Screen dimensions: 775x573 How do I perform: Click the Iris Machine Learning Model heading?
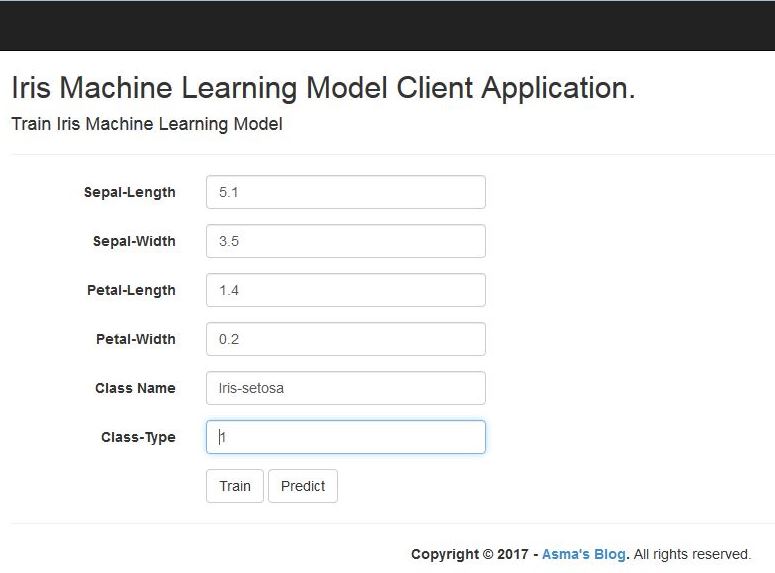323,88
